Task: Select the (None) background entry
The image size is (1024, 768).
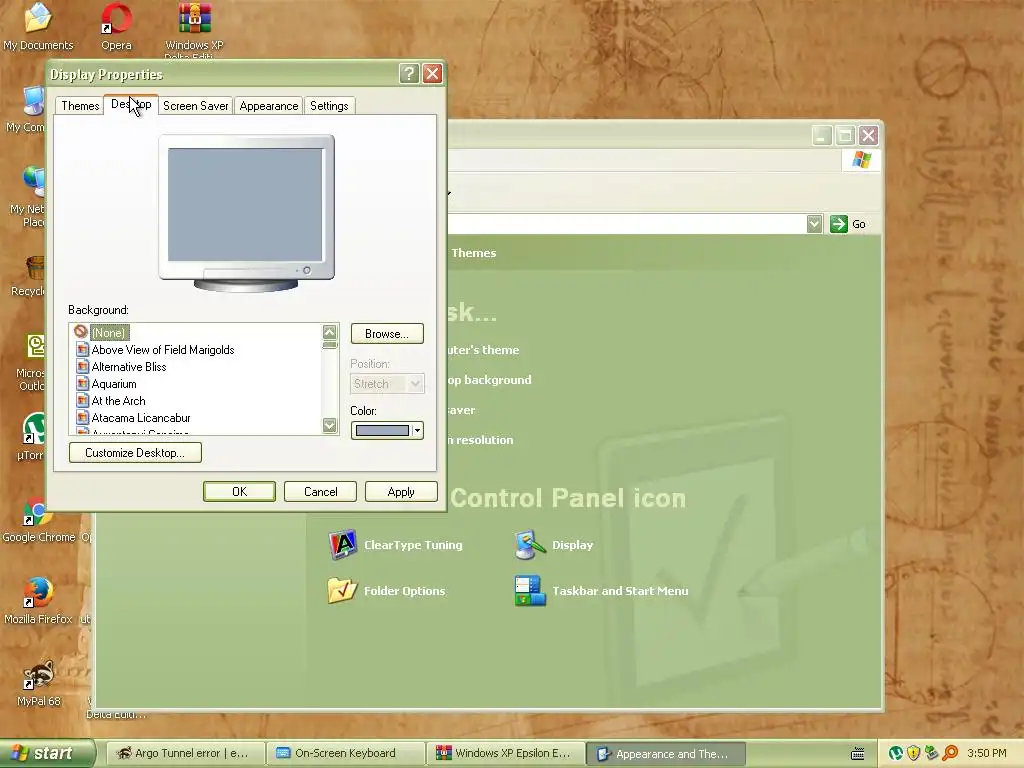Action: (x=110, y=333)
